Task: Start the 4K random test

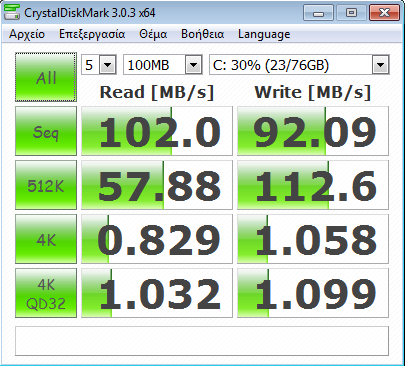Action: [46, 239]
